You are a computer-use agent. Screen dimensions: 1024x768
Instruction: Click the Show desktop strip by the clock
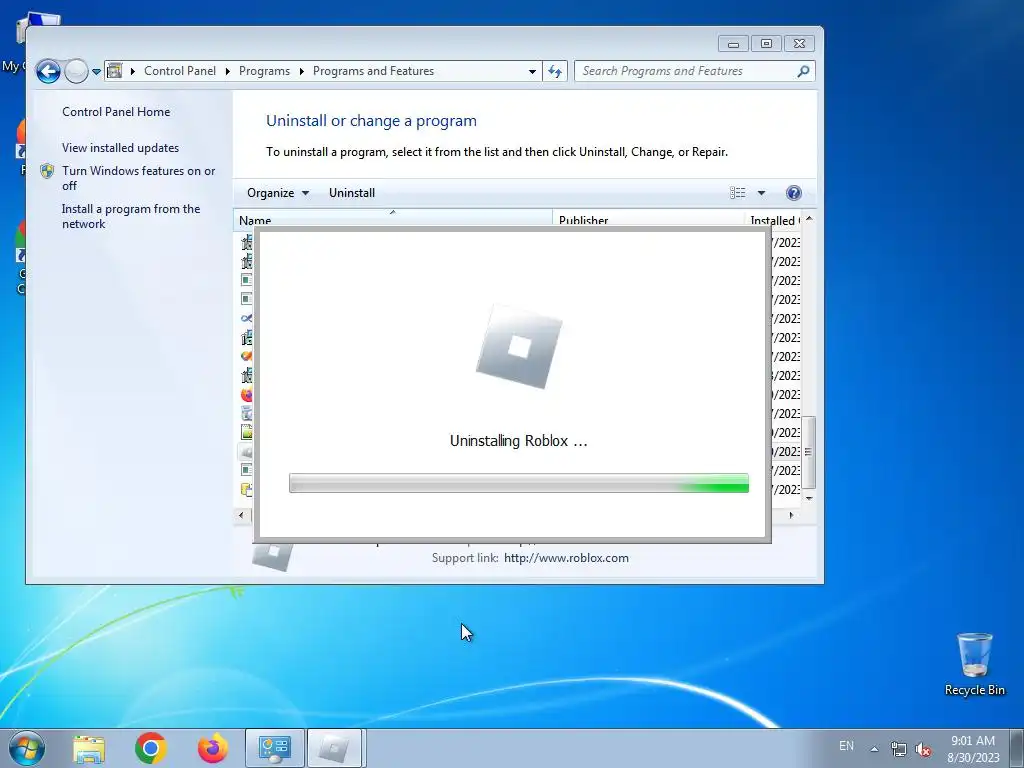(x=1017, y=748)
